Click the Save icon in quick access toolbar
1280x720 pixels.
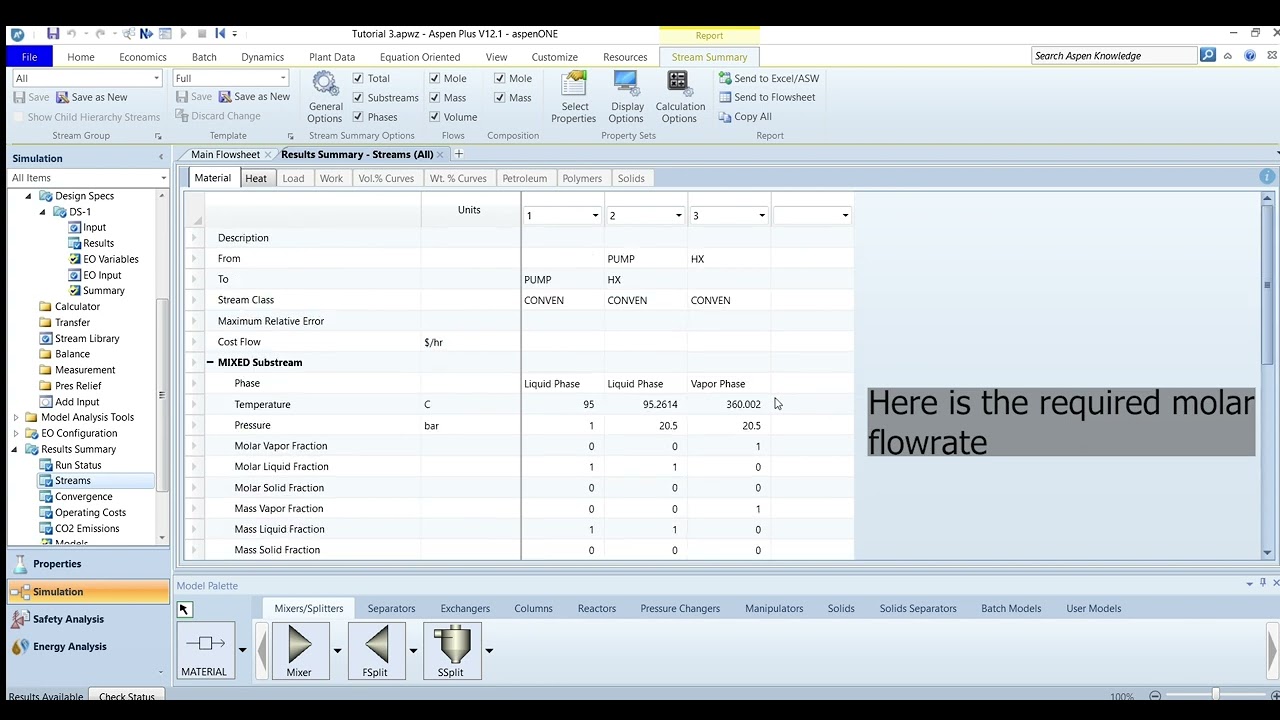[53, 34]
